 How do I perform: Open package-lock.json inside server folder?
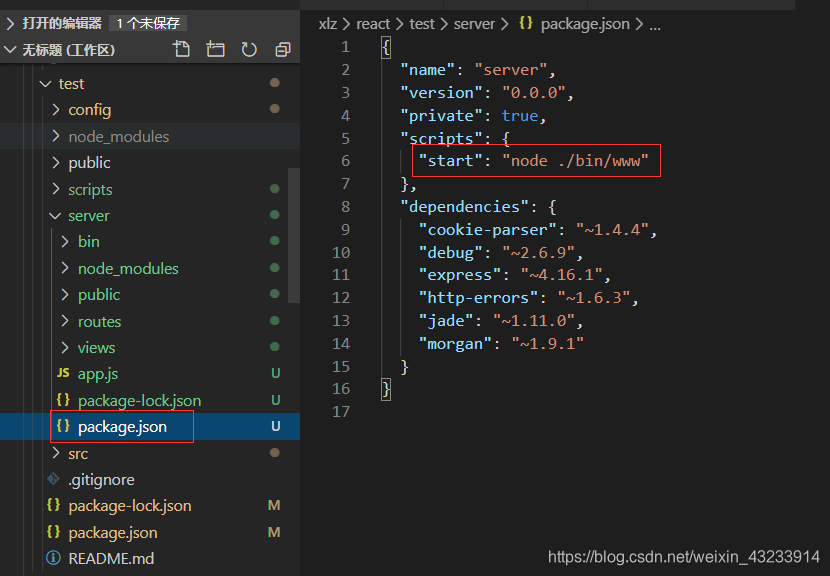click(139, 401)
